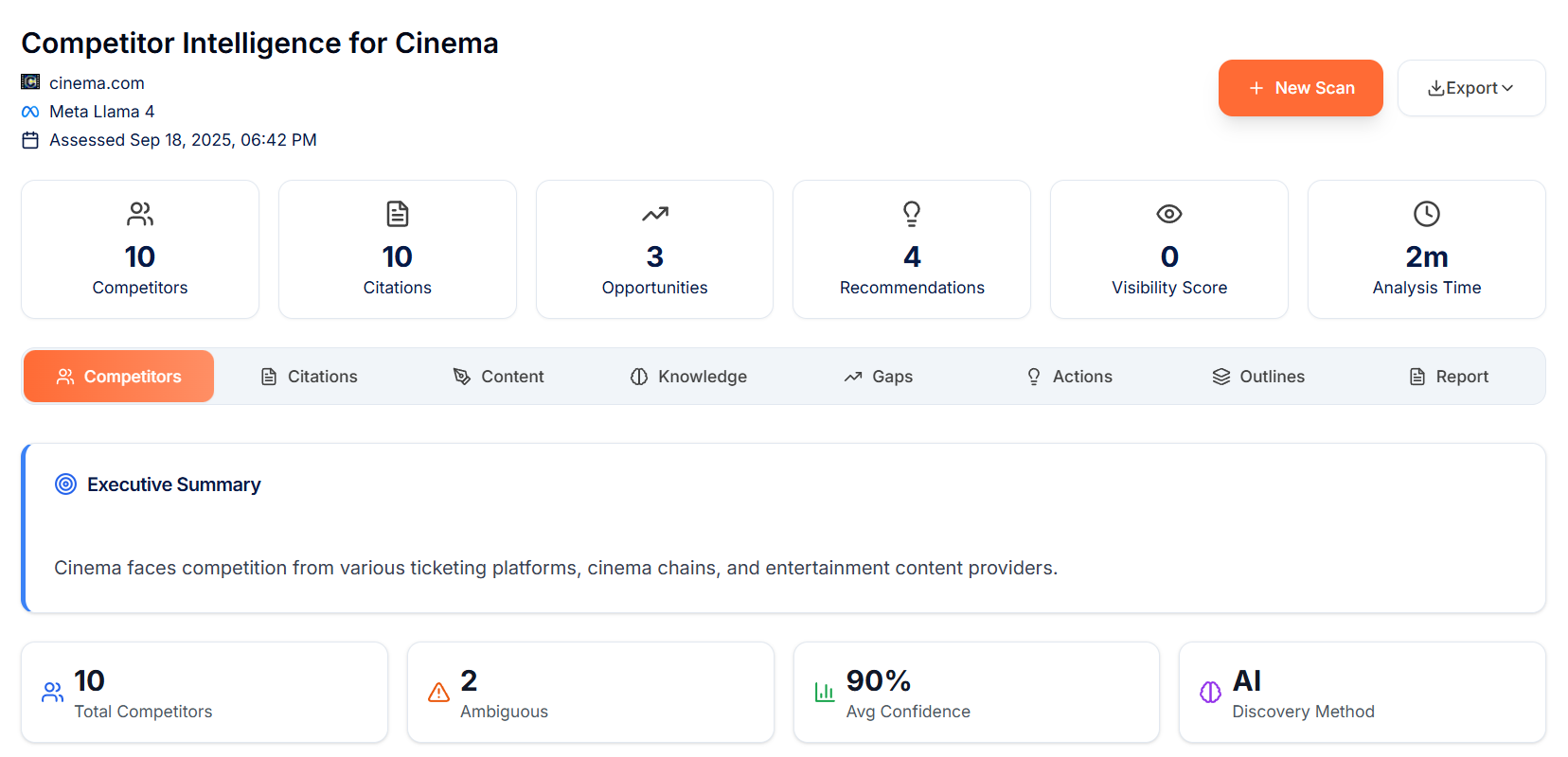The width and height of the screenshot is (1568, 757).
Task: Click the eye icon above Visibility Score
Action: pos(1168,214)
